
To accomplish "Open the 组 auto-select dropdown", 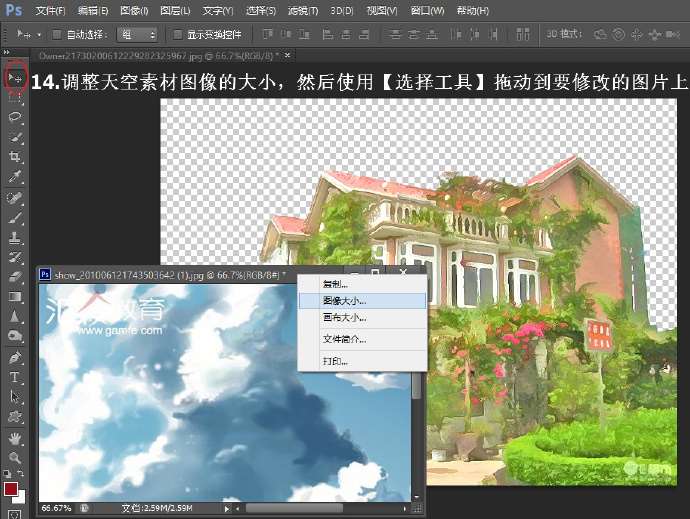I will [137, 34].
